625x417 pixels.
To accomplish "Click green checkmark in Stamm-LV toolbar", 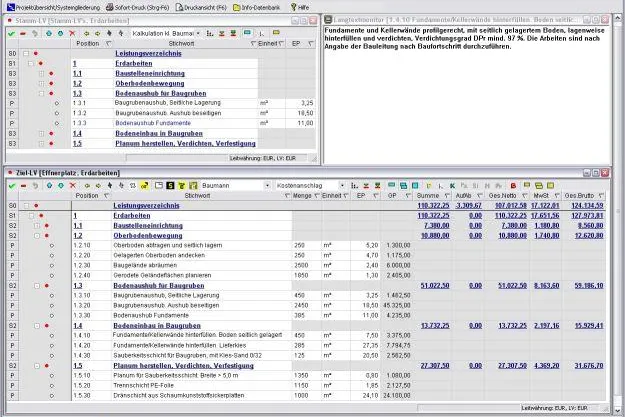I will coord(12,33).
